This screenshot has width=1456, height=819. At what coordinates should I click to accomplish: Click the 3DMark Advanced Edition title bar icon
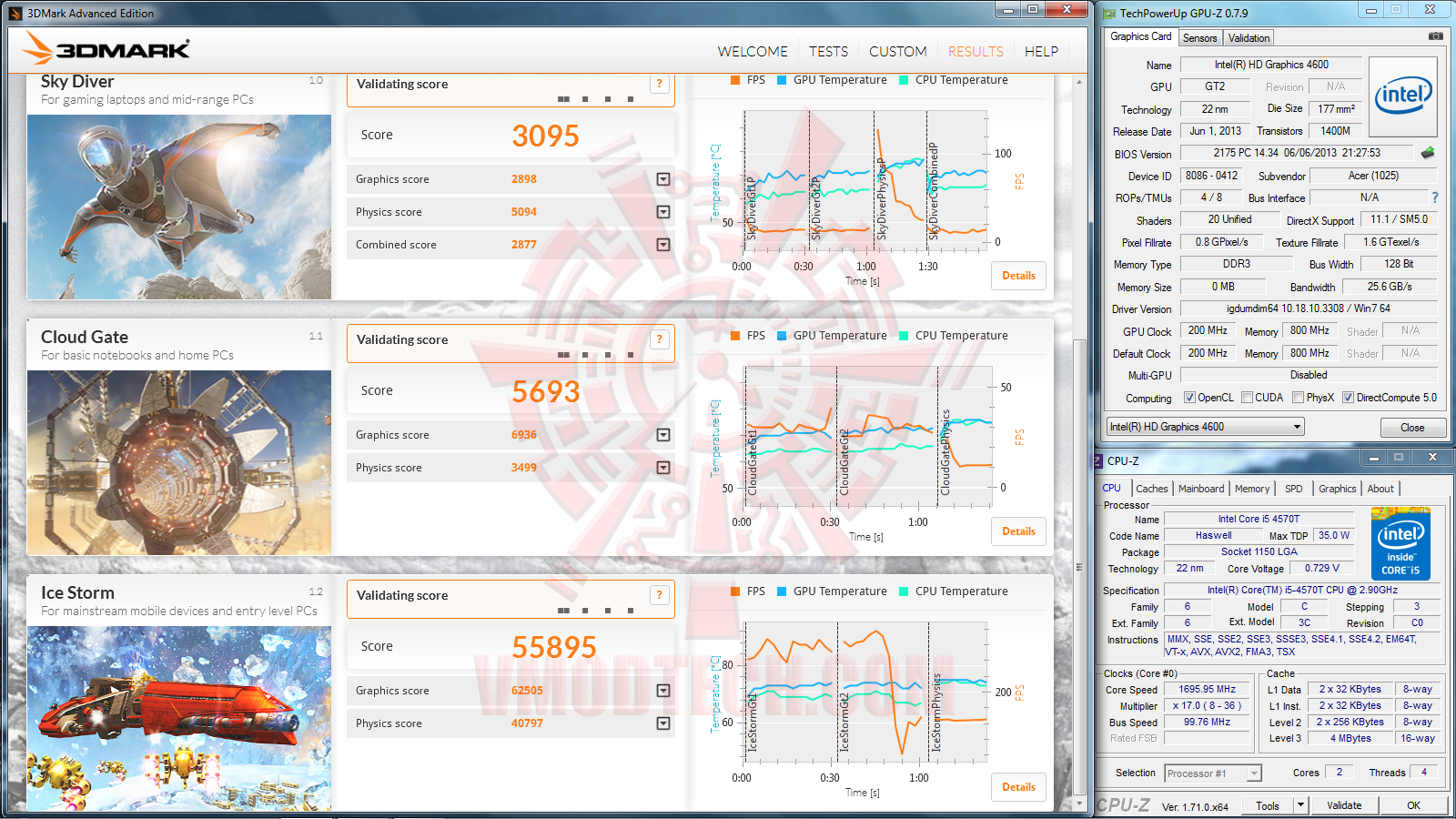(x=15, y=14)
